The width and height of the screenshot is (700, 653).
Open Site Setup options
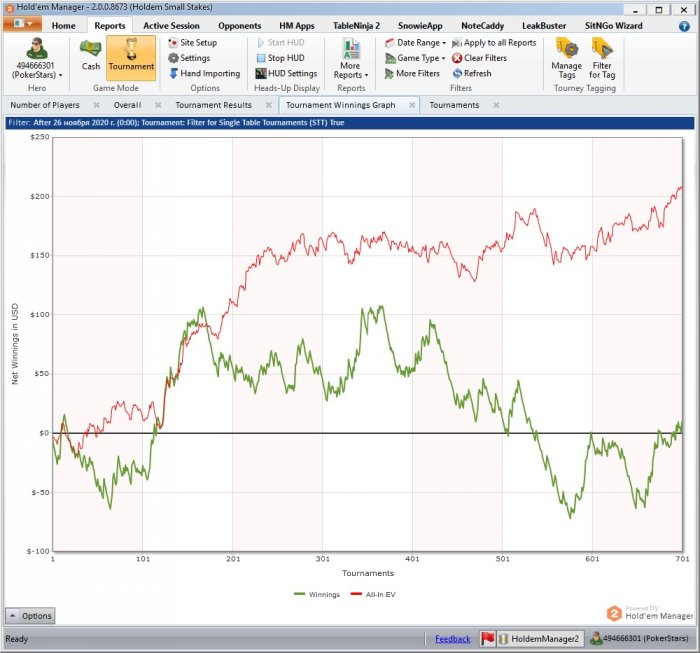click(192, 43)
